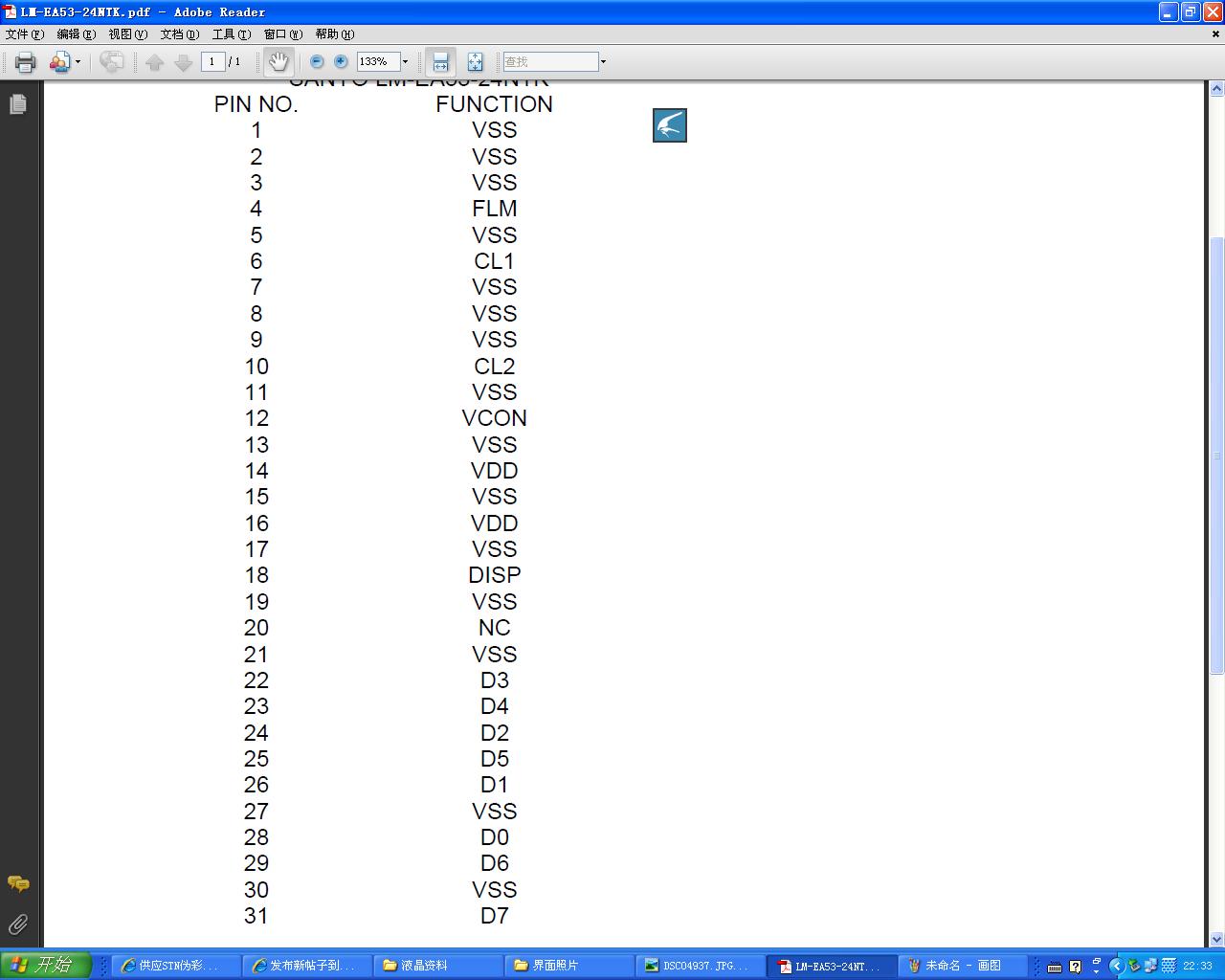The height and width of the screenshot is (980, 1225).
Task: Switch to 发布新帖子到 IE taskbar window
Action: coord(306,966)
